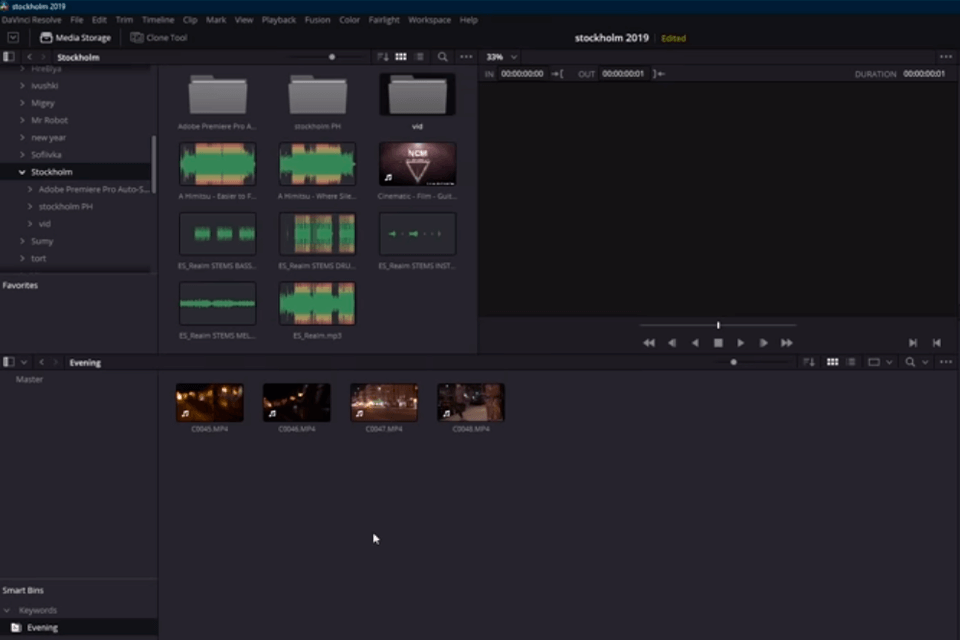Search in the media pool

[910, 362]
